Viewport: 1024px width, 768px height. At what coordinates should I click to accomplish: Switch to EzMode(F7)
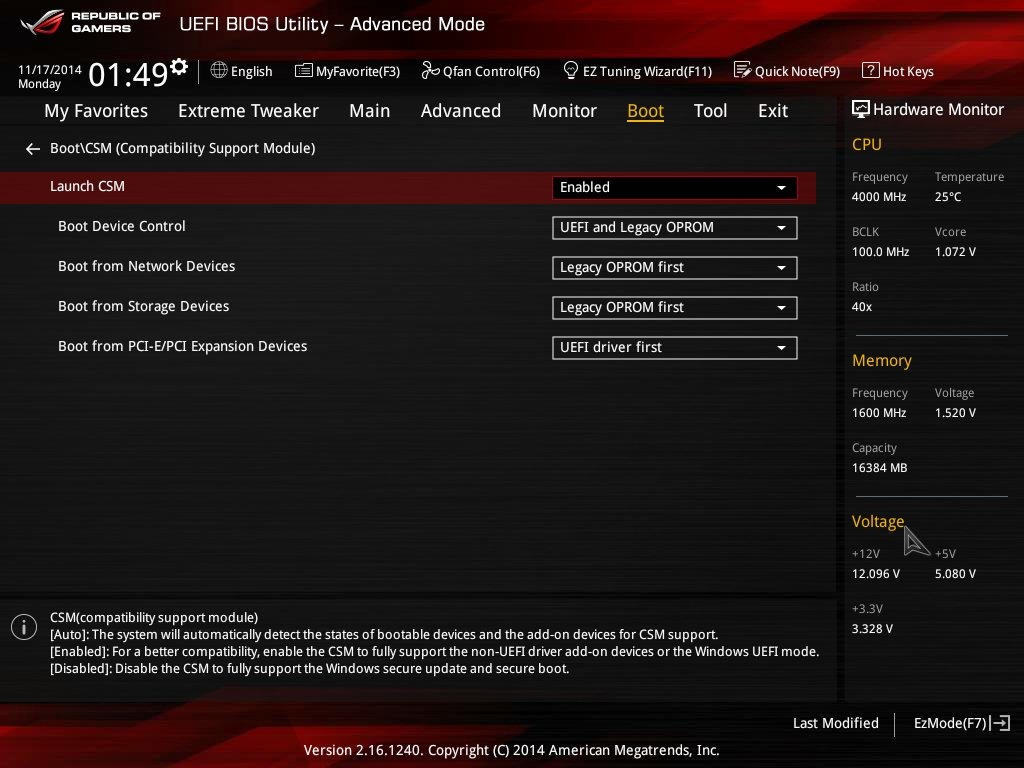click(962, 723)
